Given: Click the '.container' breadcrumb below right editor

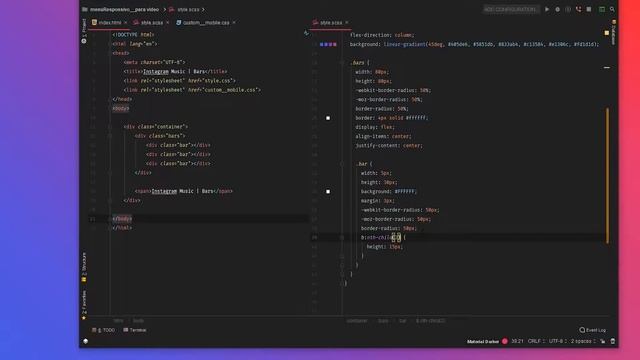Looking at the screenshot, I should pos(357,321).
